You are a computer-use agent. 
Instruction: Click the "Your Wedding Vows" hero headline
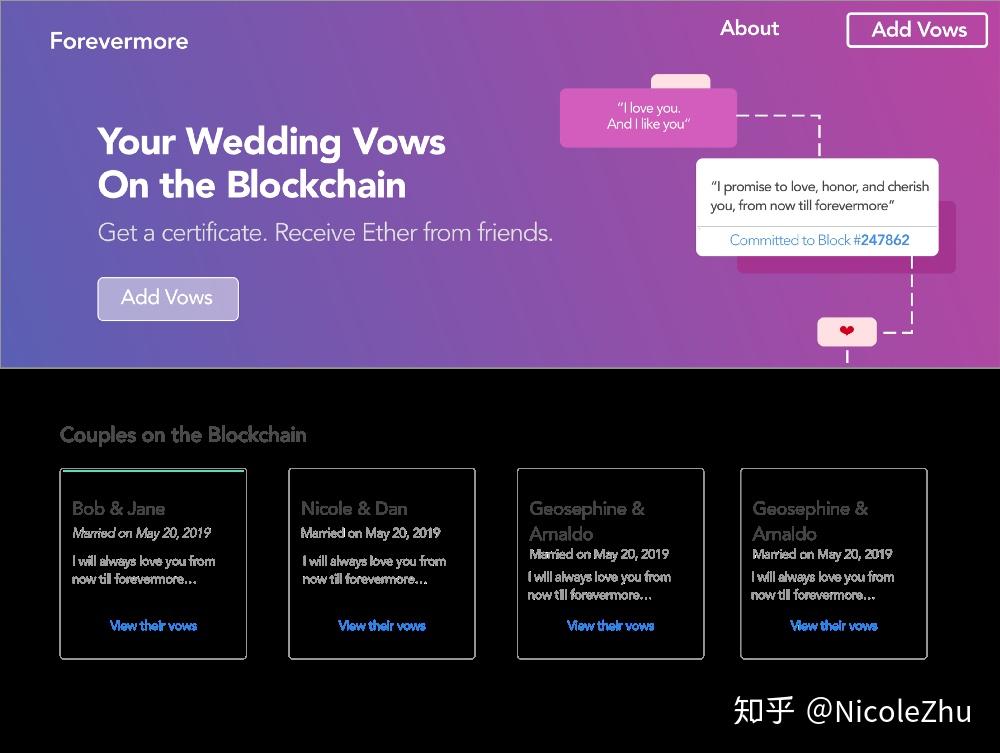(x=271, y=142)
